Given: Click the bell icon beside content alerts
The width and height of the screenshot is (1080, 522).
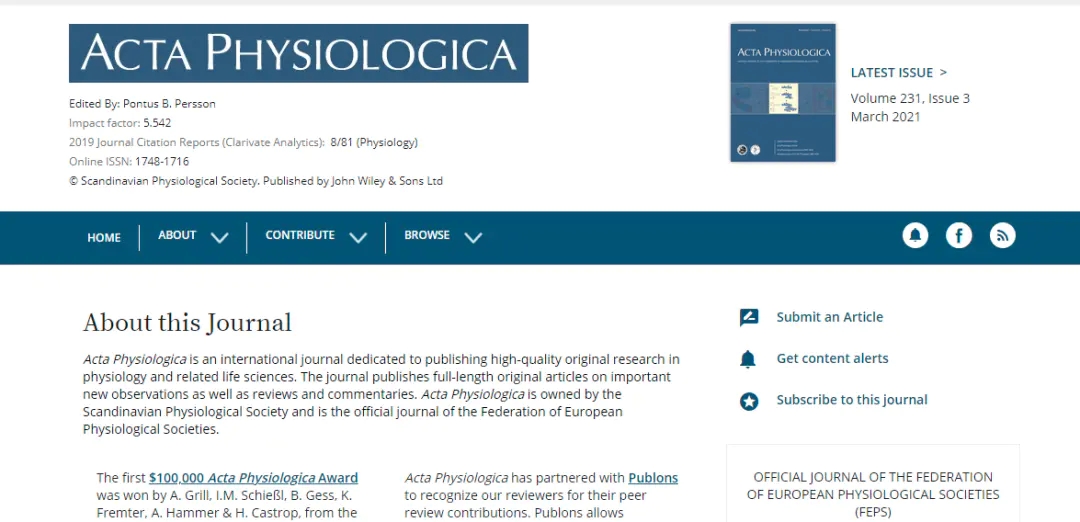Looking at the screenshot, I should (x=748, y=359).
